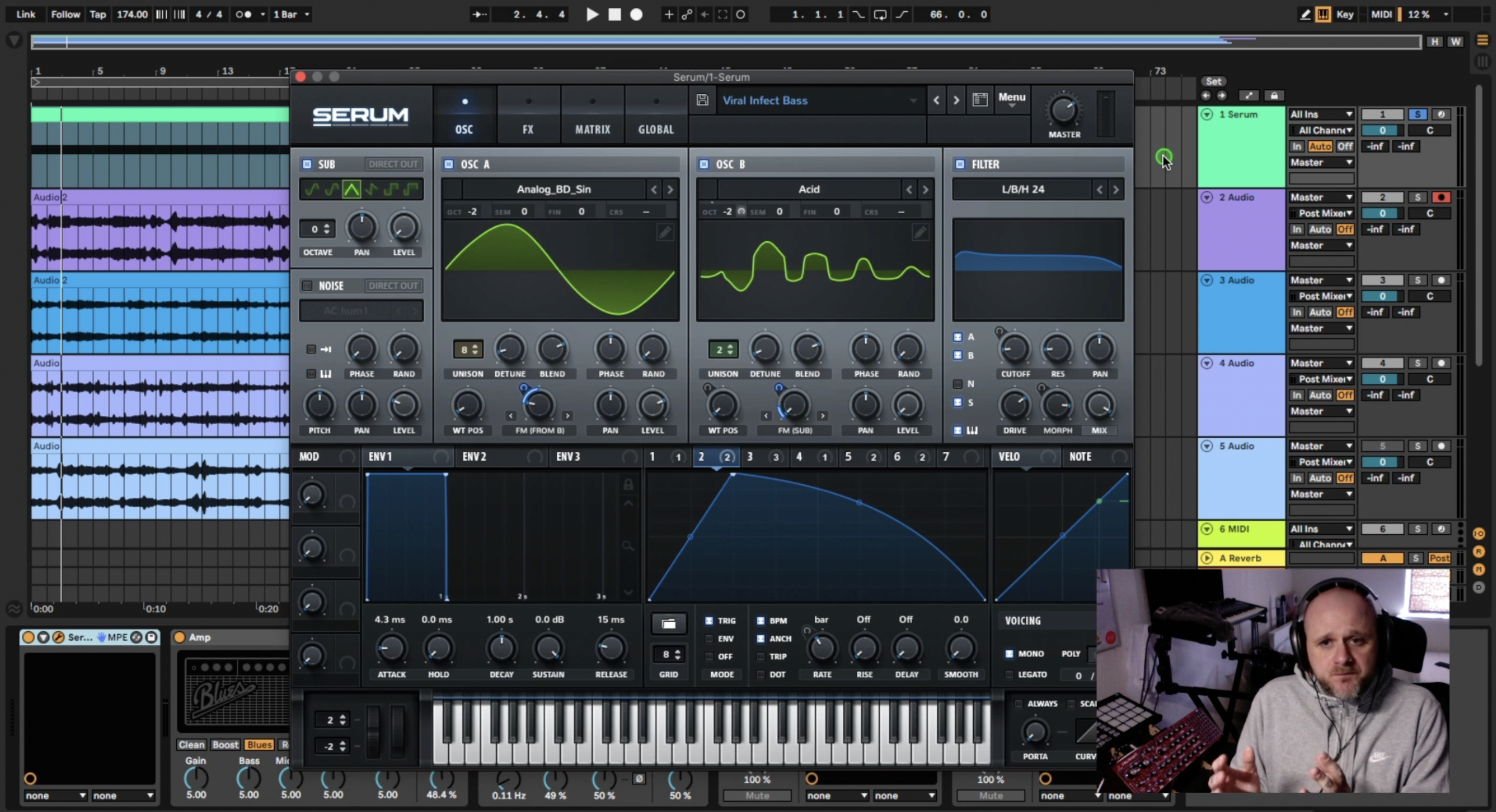The image size is (1496, 812).
Task: Toggle OSC A enable checkbox
Action: (449, 164)
